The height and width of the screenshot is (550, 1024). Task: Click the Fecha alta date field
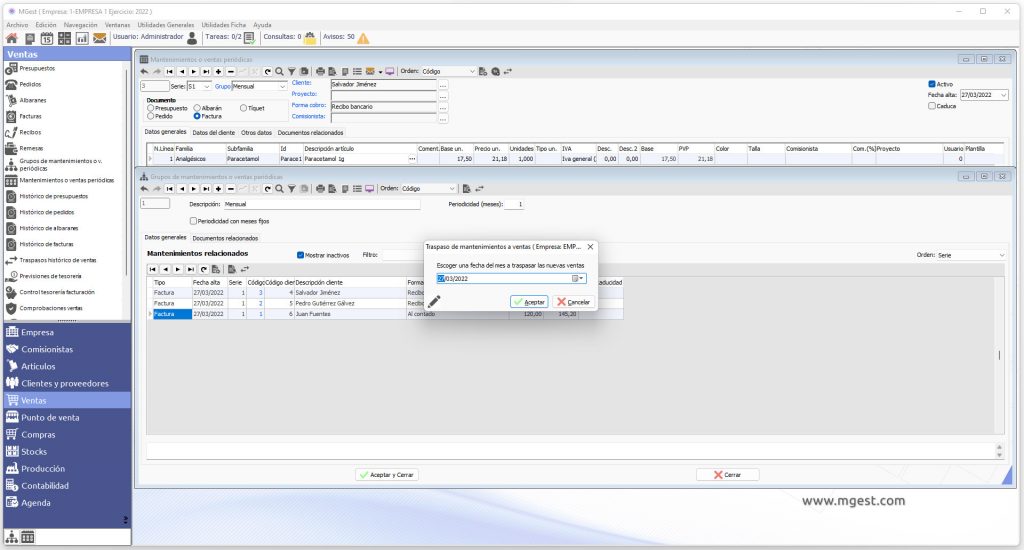click(980, 95)
